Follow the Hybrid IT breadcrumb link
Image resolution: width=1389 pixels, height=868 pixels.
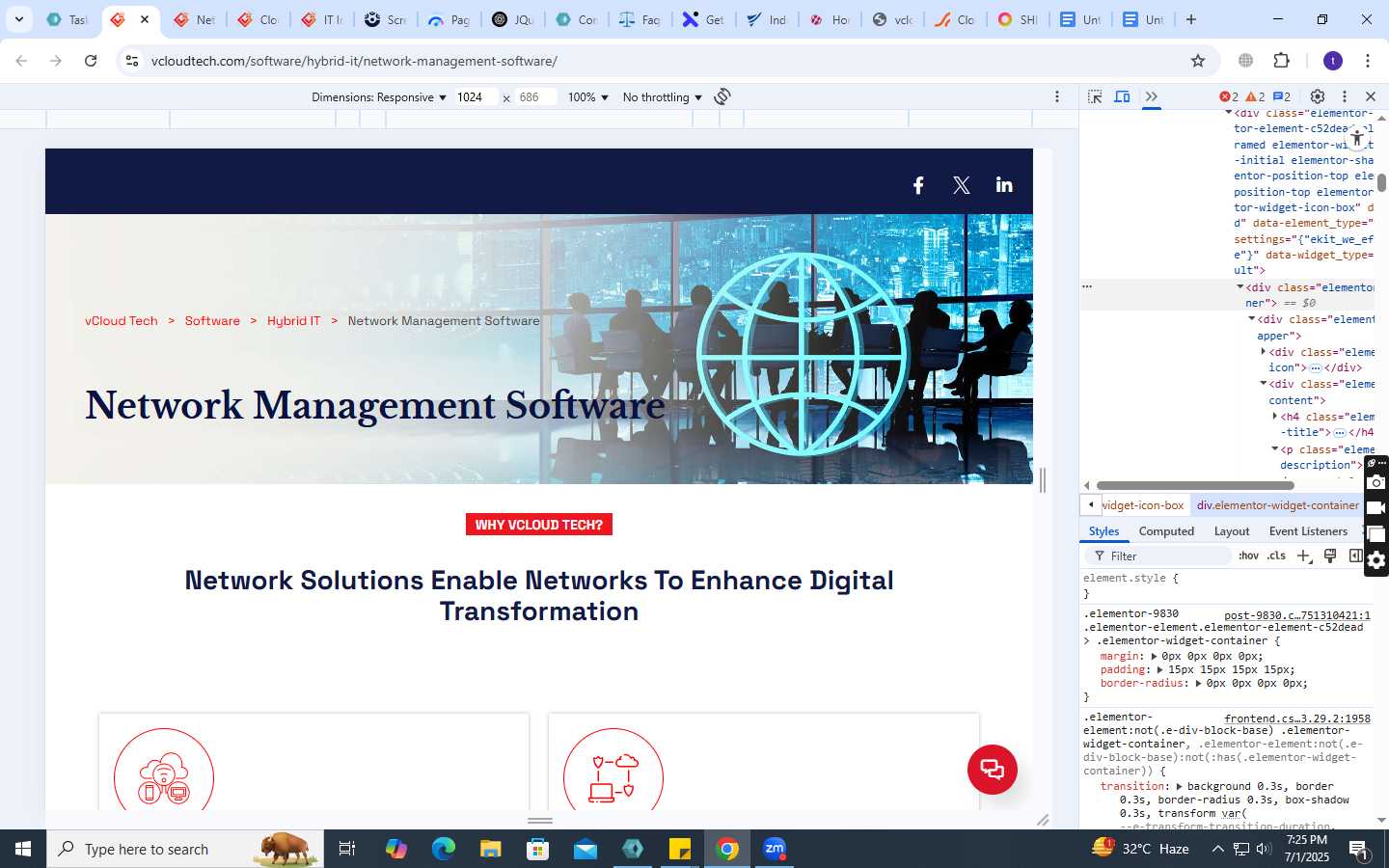293,321
